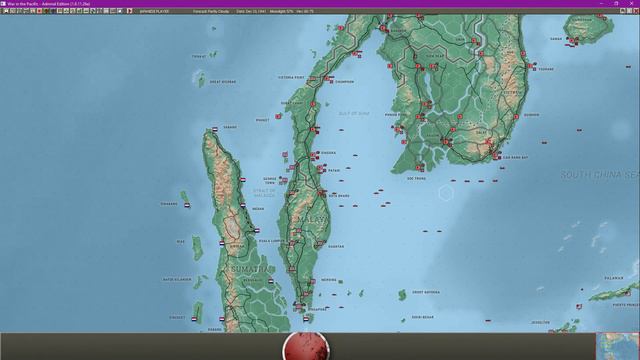
Task: Click the first icon in the top toolbar
Action: point(6,11)
